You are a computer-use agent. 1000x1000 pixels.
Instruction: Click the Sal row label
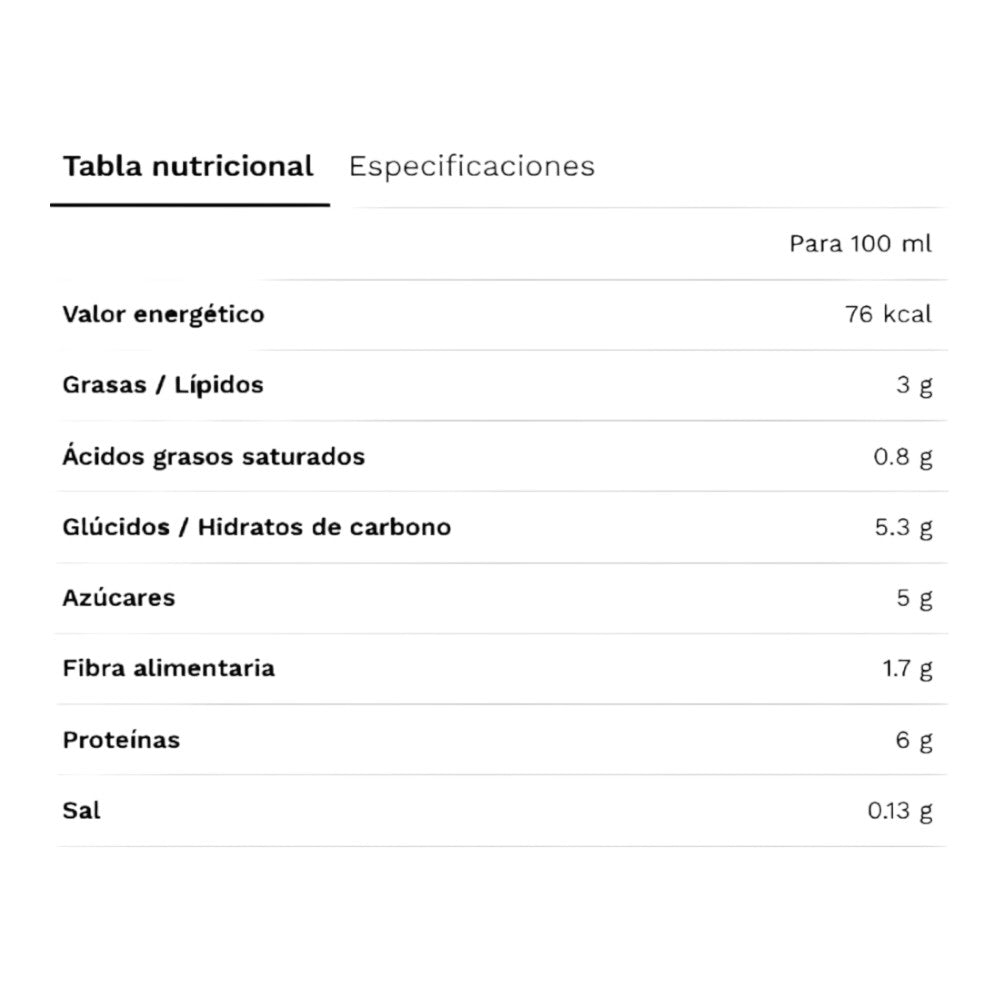[x=81, y=810]
